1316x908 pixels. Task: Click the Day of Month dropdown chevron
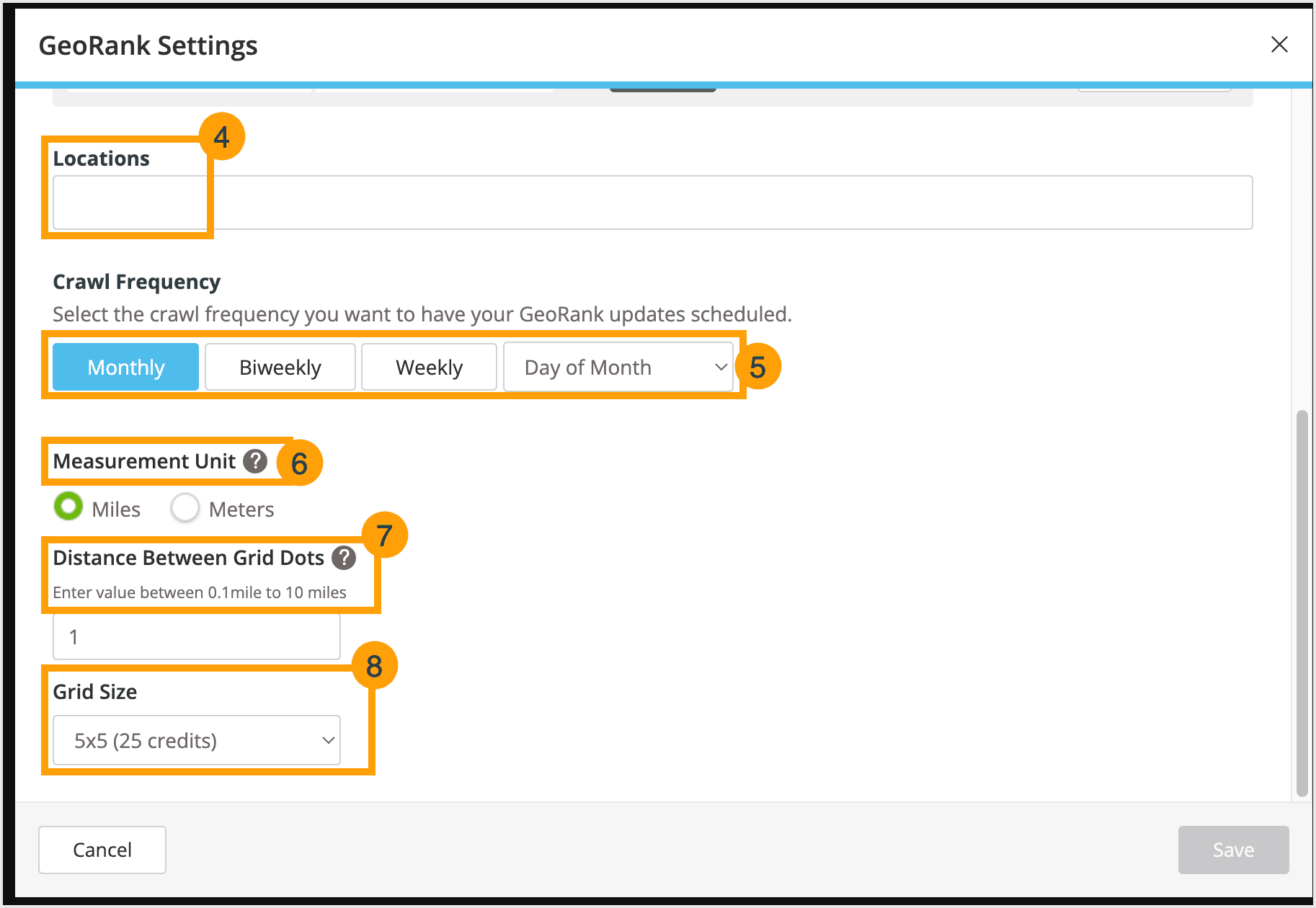pos(721,367)
